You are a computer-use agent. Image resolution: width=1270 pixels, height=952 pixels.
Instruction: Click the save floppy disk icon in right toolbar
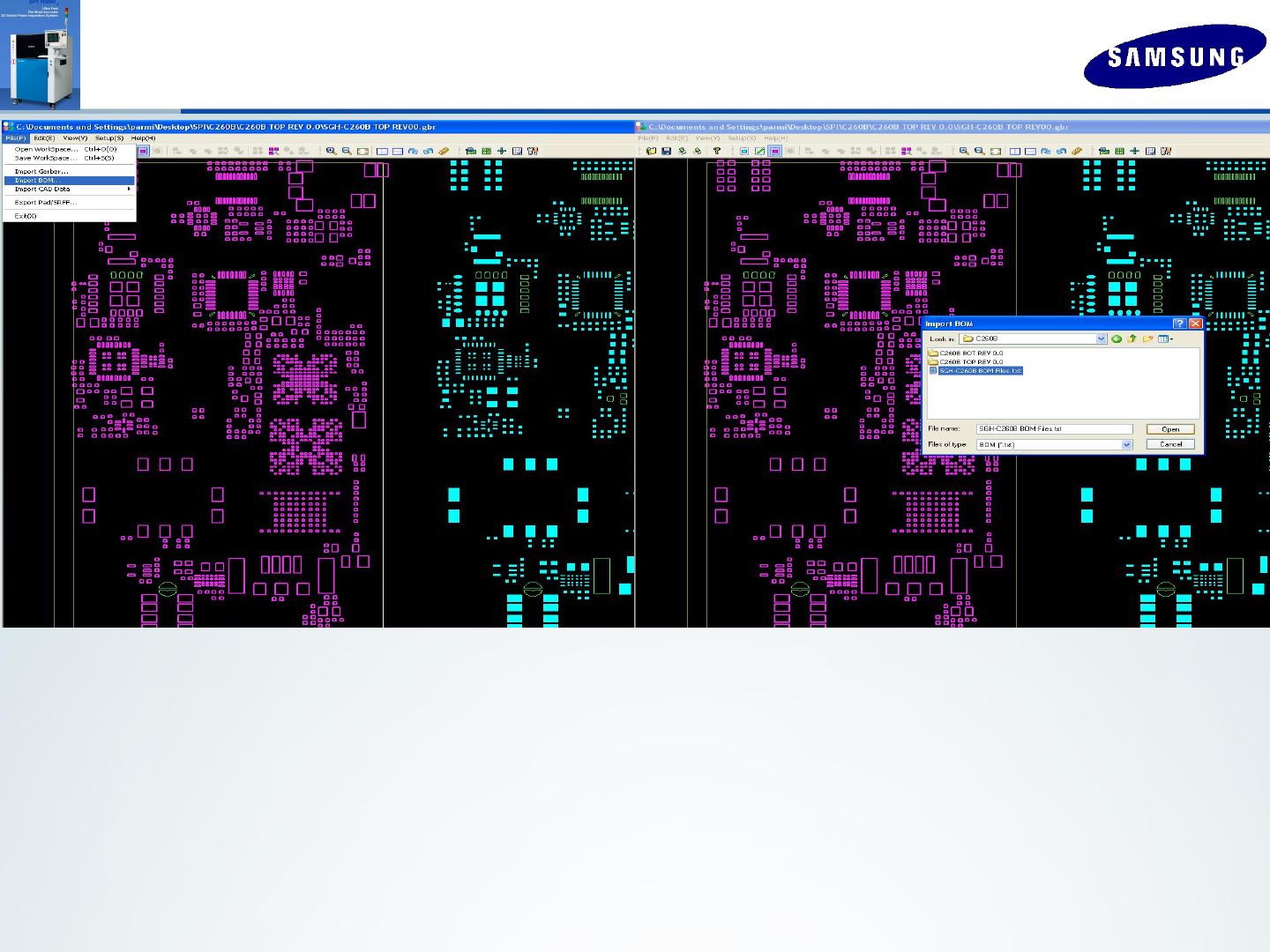pyautogui.click(x=666, y=151)
